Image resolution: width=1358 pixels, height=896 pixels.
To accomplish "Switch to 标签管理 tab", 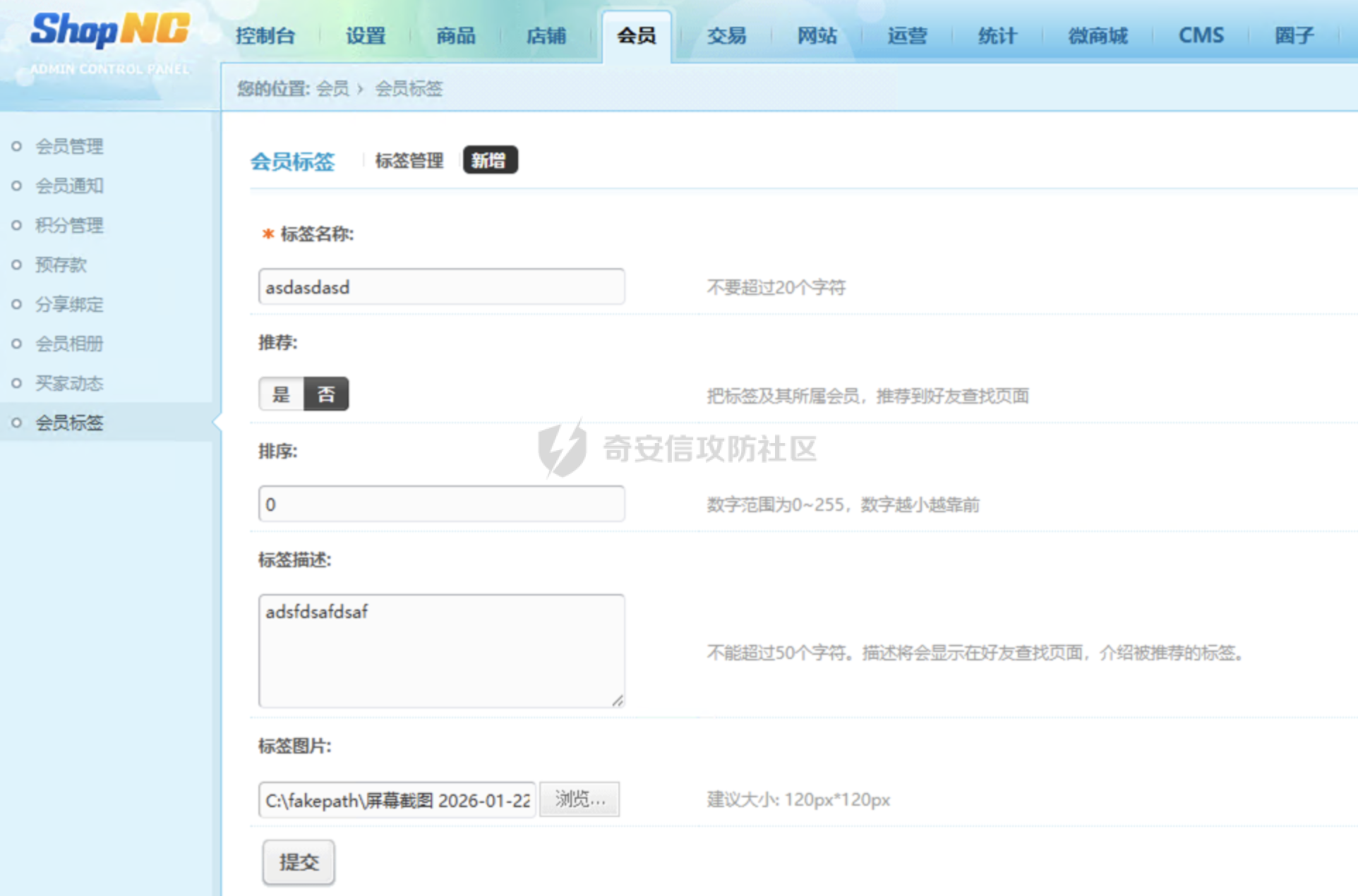I will click(x=409, y=161).
